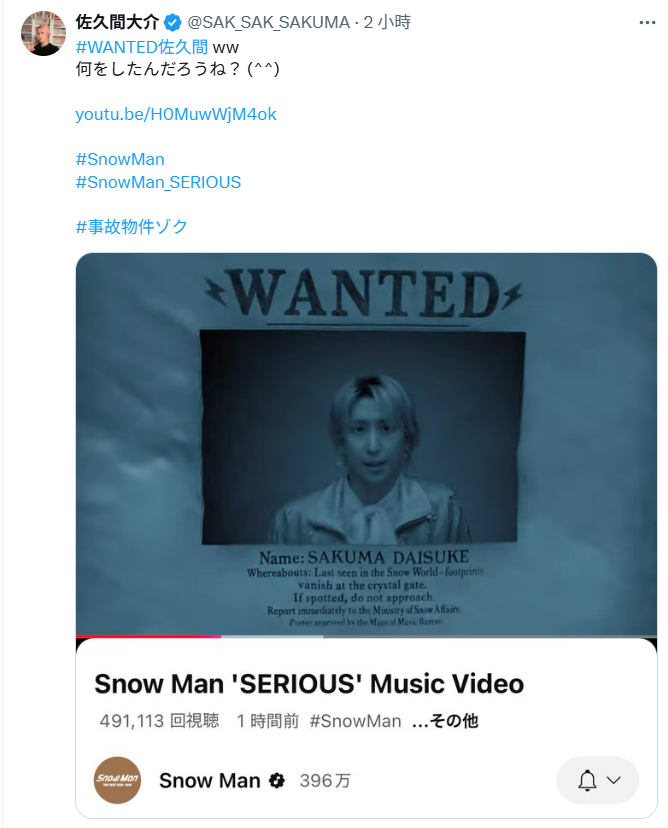
Task: Open the tweet's three-dot more menu
Action: tap(647, 23)
